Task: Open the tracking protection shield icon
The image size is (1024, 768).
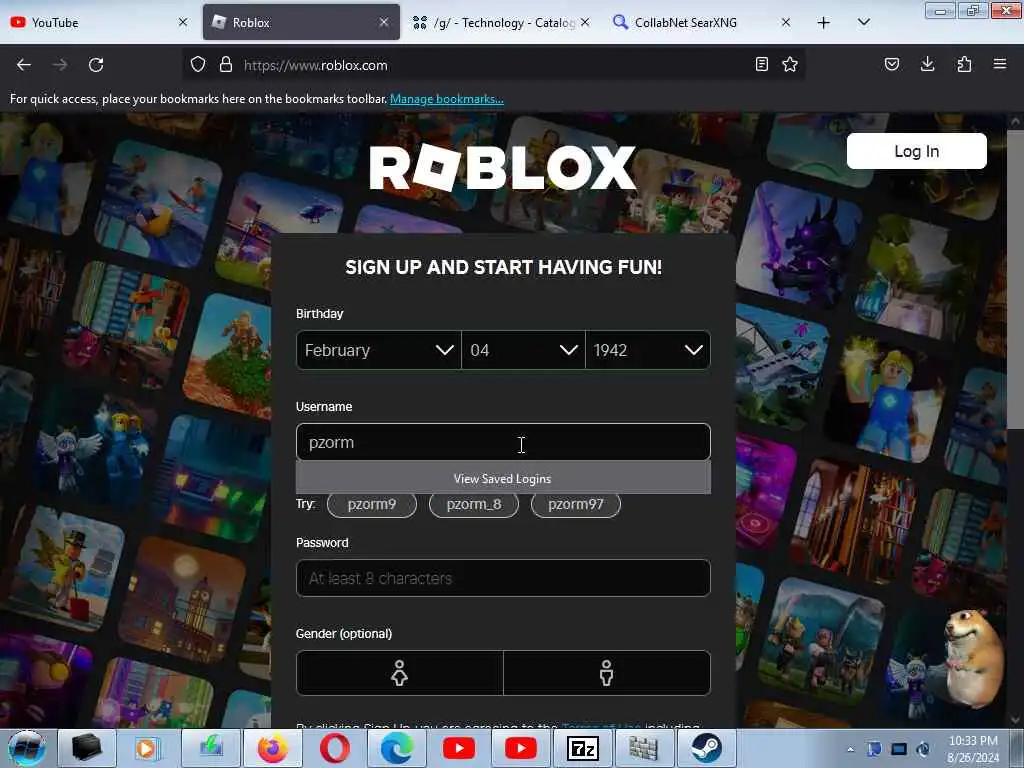Action: pos(198,65)
